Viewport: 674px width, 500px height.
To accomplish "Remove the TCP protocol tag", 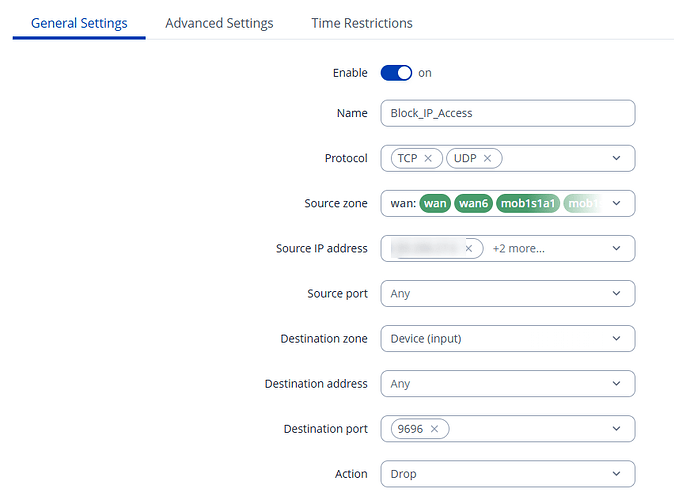I will (428, 159).
